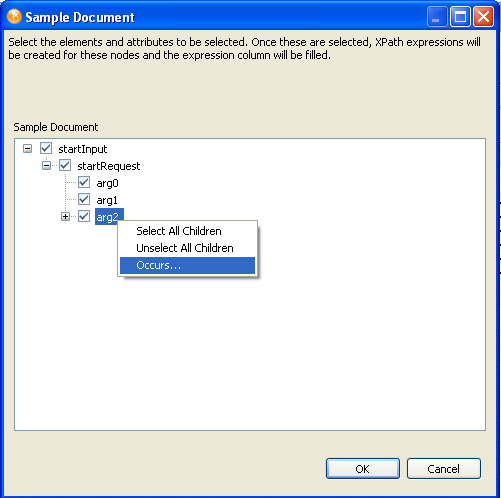
Task: Uncheck the arg2 checkbox
Action: (x=84, y=216)
